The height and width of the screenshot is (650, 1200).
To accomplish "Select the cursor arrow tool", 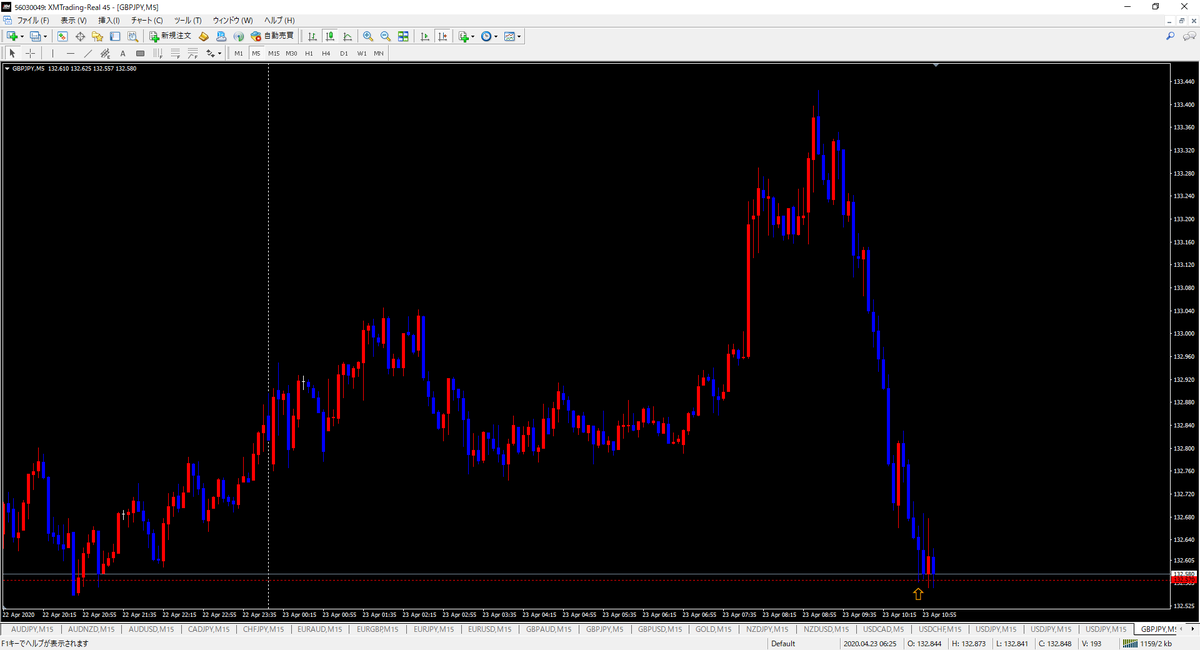I will click(x=13, y=53).
